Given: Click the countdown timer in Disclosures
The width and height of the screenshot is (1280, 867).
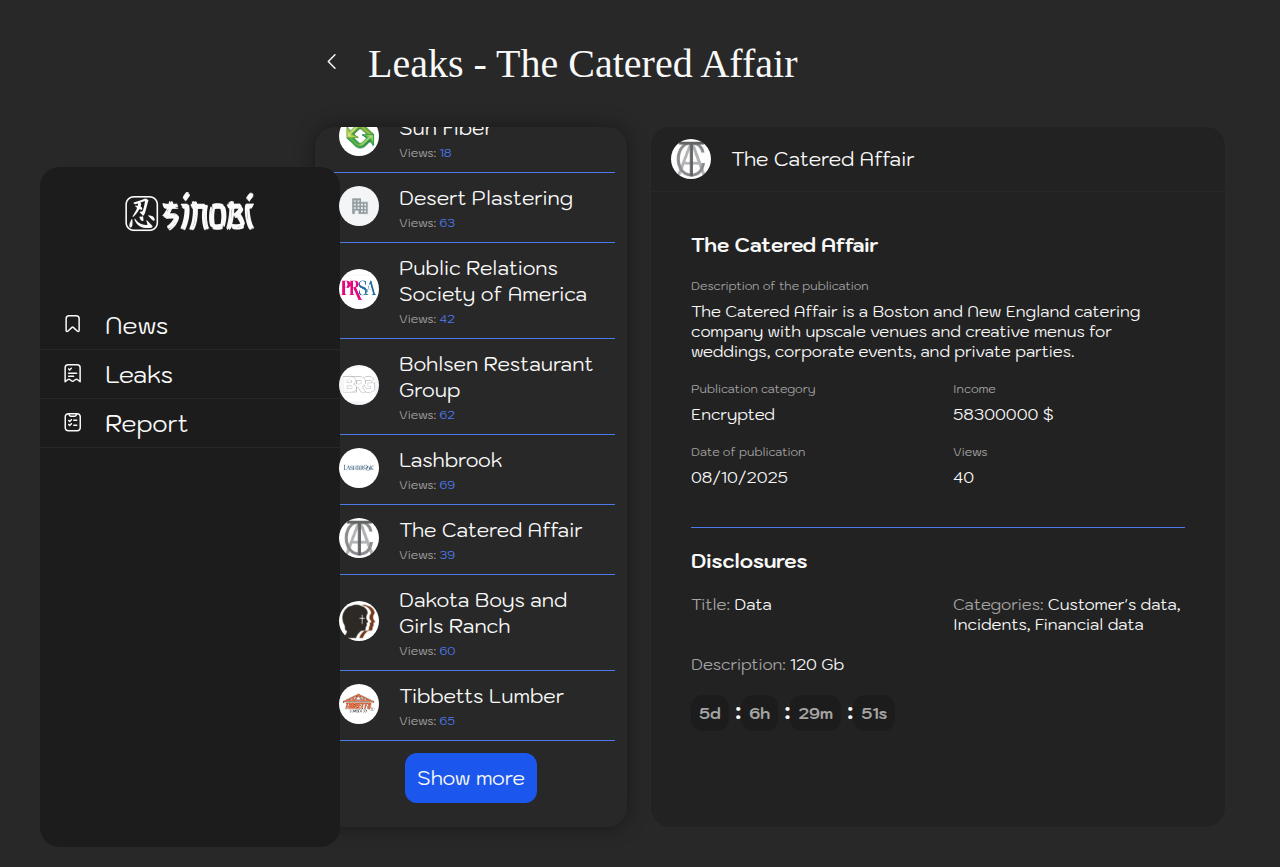Looking at the screenshot, I should pyautogui.click(x=792, y=713).
